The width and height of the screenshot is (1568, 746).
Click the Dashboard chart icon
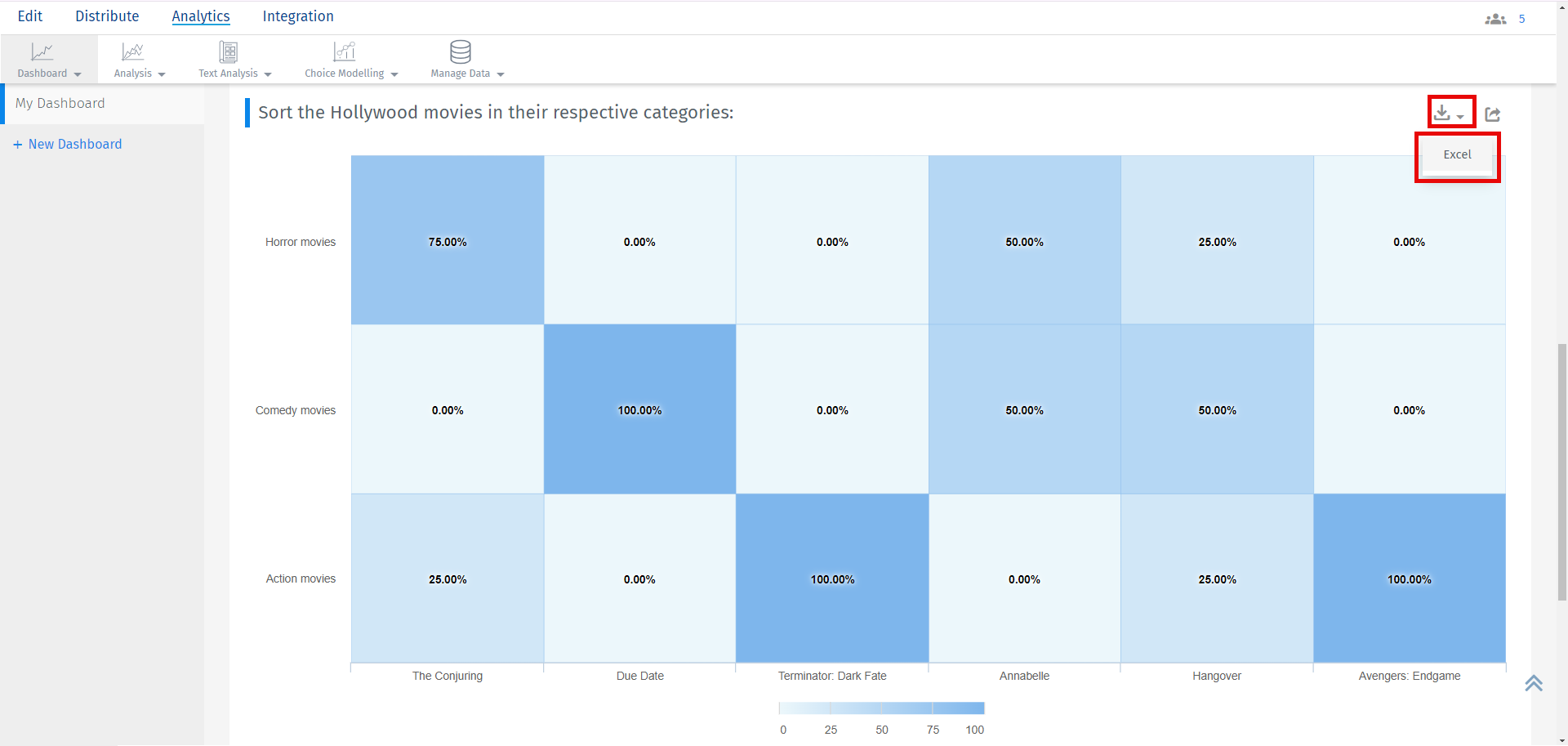[x=42, y=52]
